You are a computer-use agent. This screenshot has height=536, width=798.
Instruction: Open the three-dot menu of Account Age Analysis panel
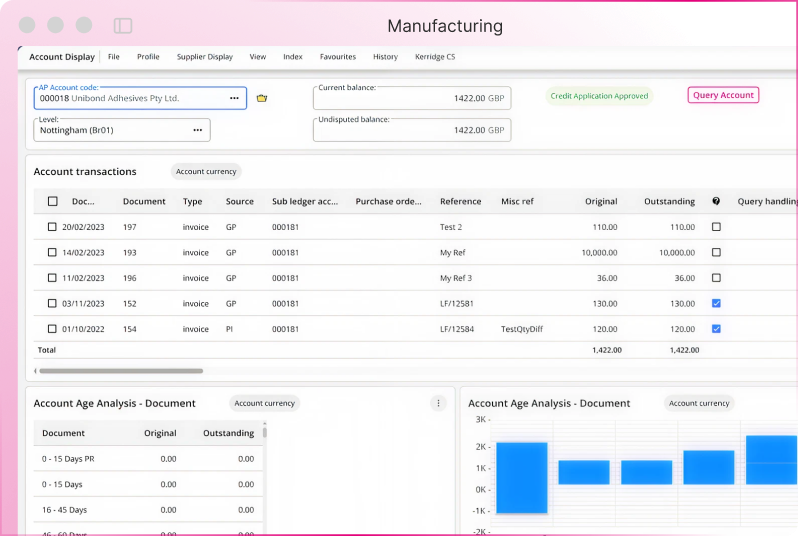point(438,403)
